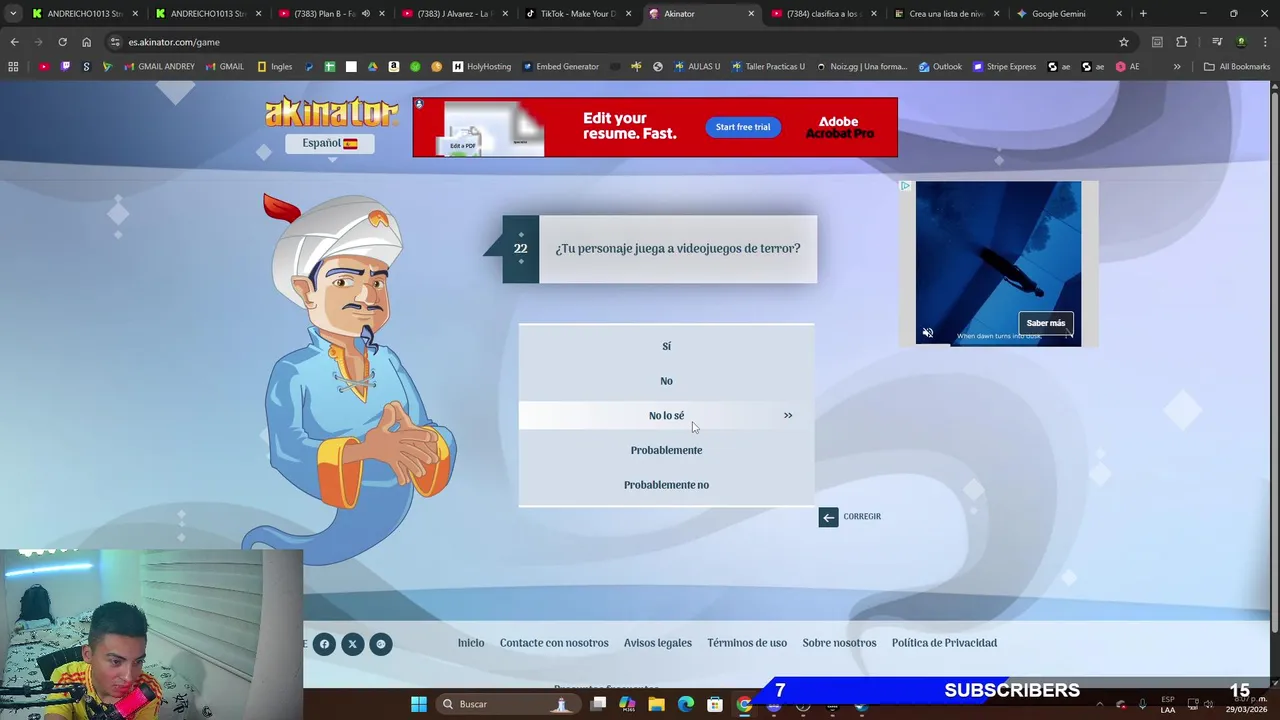Image resolution: width=1280 pixels, height=720 pixels.
Task: Open the Windows Start menu
Action: (x=419, y=704)
